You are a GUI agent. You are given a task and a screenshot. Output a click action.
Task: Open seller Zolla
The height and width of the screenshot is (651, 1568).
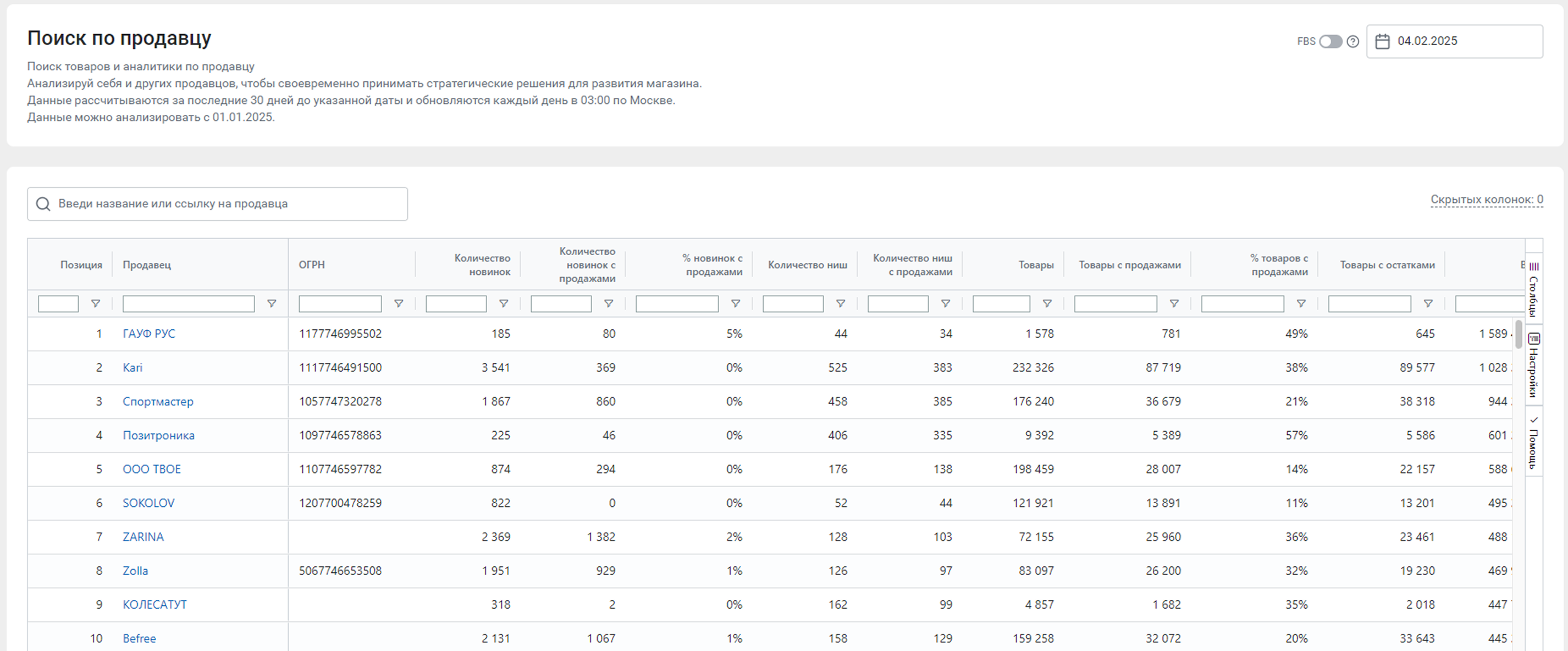(135, 571)
